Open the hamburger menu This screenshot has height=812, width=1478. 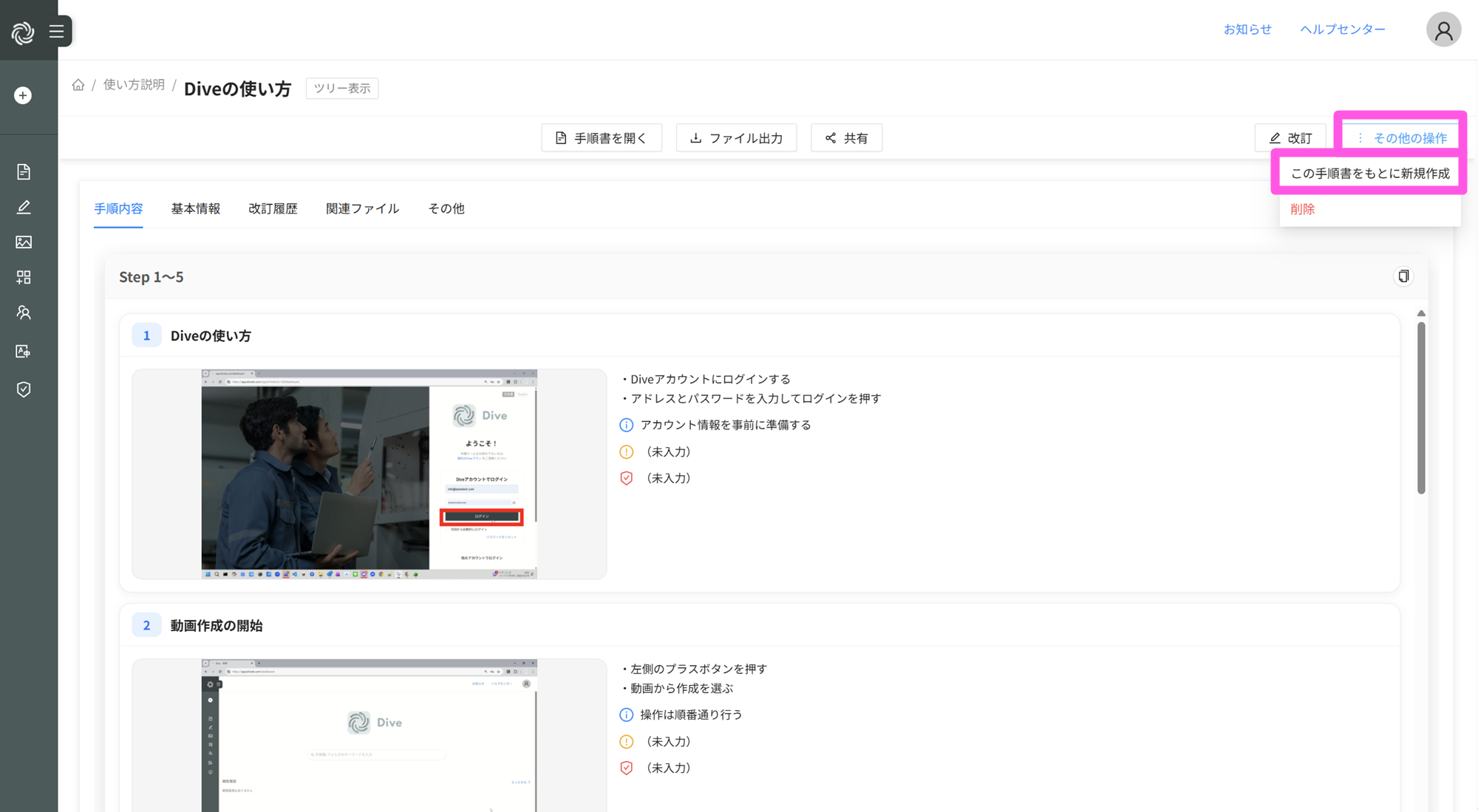[x=57, y=31]
